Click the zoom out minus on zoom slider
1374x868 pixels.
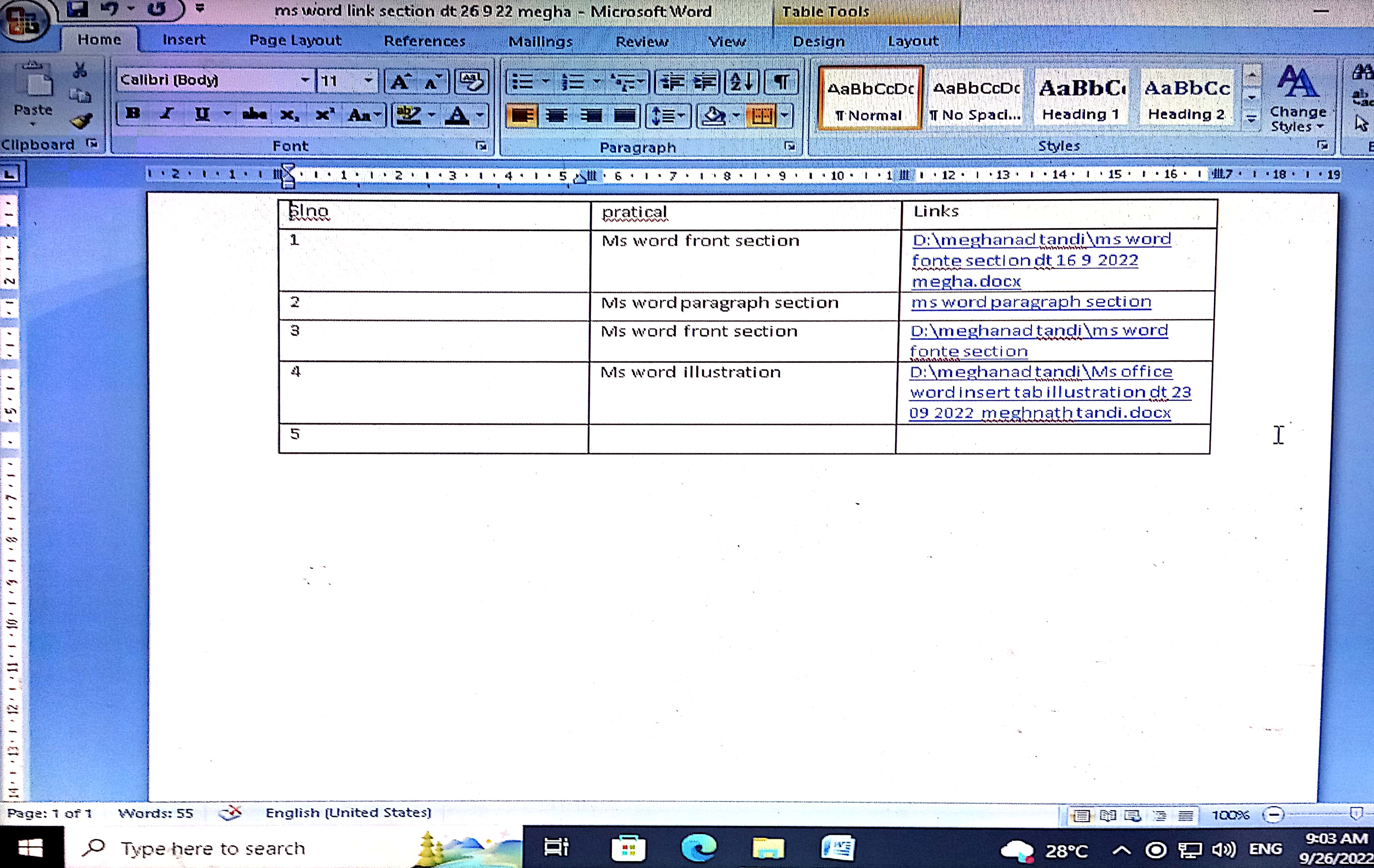coord(1273,814)
